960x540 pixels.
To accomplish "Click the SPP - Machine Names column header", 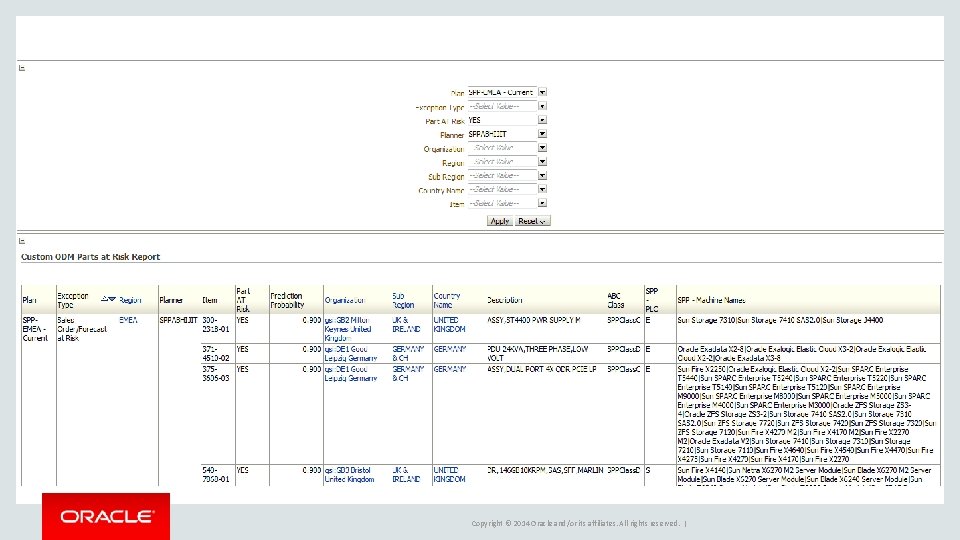I will coord(711,300).
